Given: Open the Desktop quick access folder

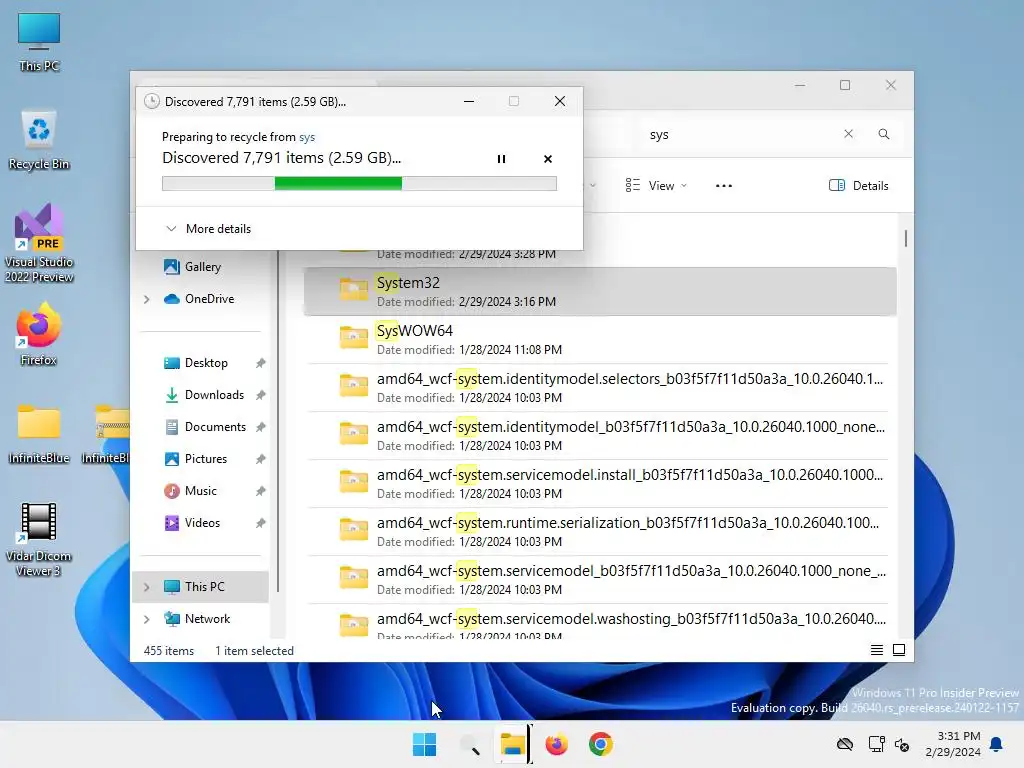Looking at the screenshot, I should coord(206,362).
